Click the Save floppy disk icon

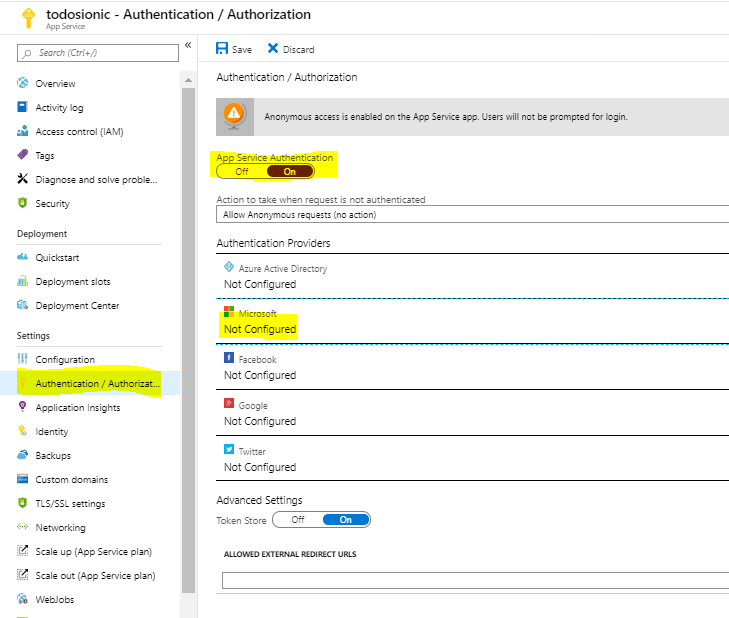click(x=222, y=48)
